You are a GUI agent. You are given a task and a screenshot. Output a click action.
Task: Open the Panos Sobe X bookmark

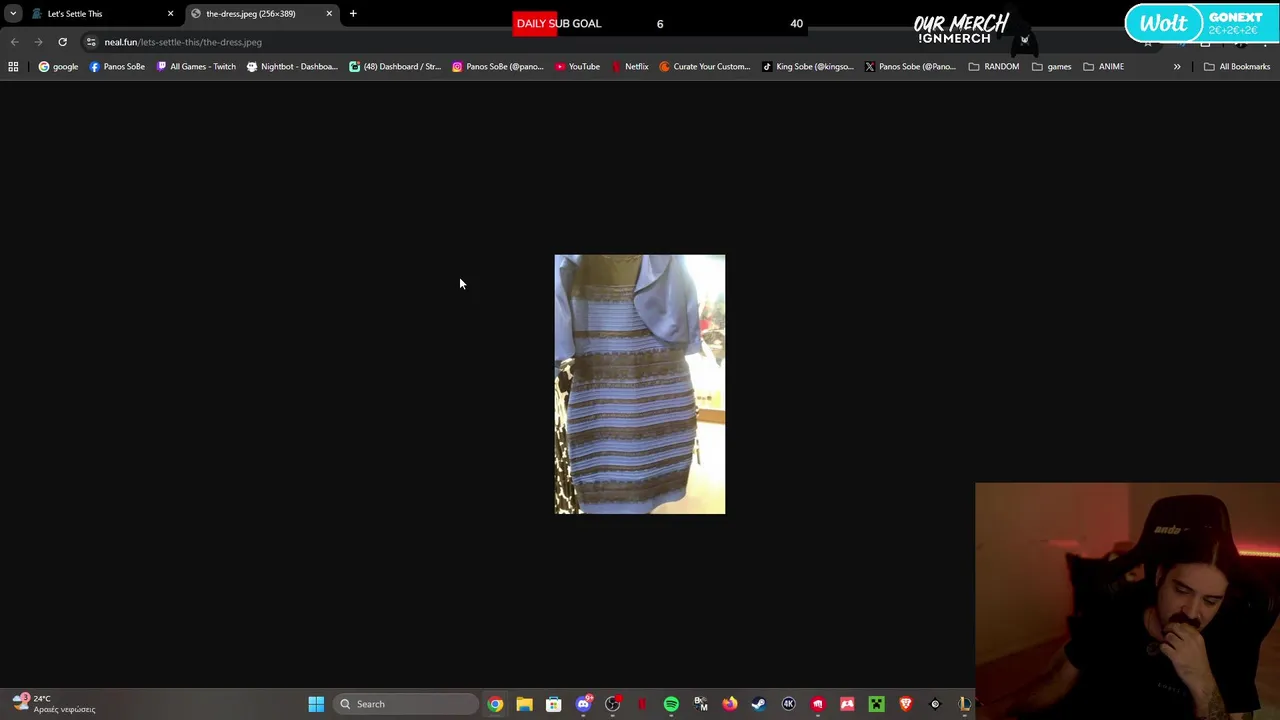(910, 66)
